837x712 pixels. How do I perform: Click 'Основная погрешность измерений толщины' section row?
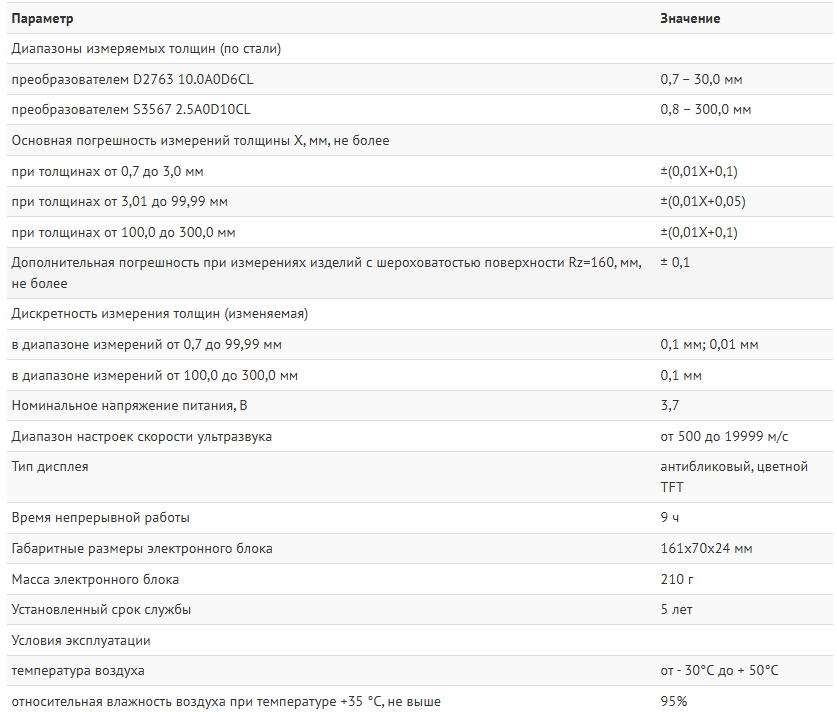(x=200, y=141)
